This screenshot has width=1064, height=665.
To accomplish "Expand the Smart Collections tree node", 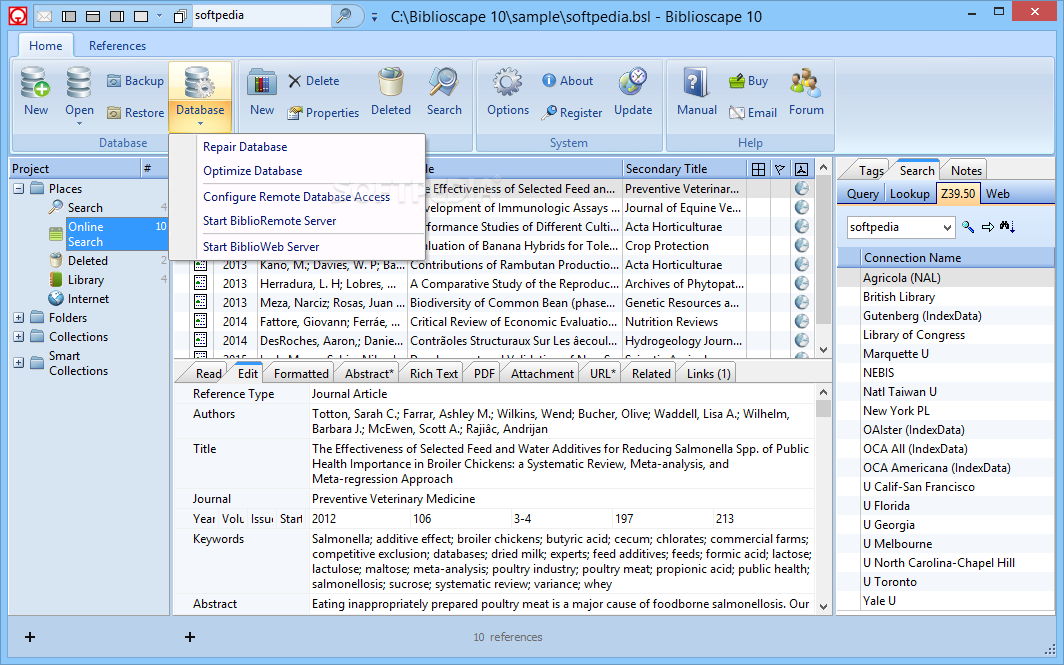I will click(x=19, y=363).
